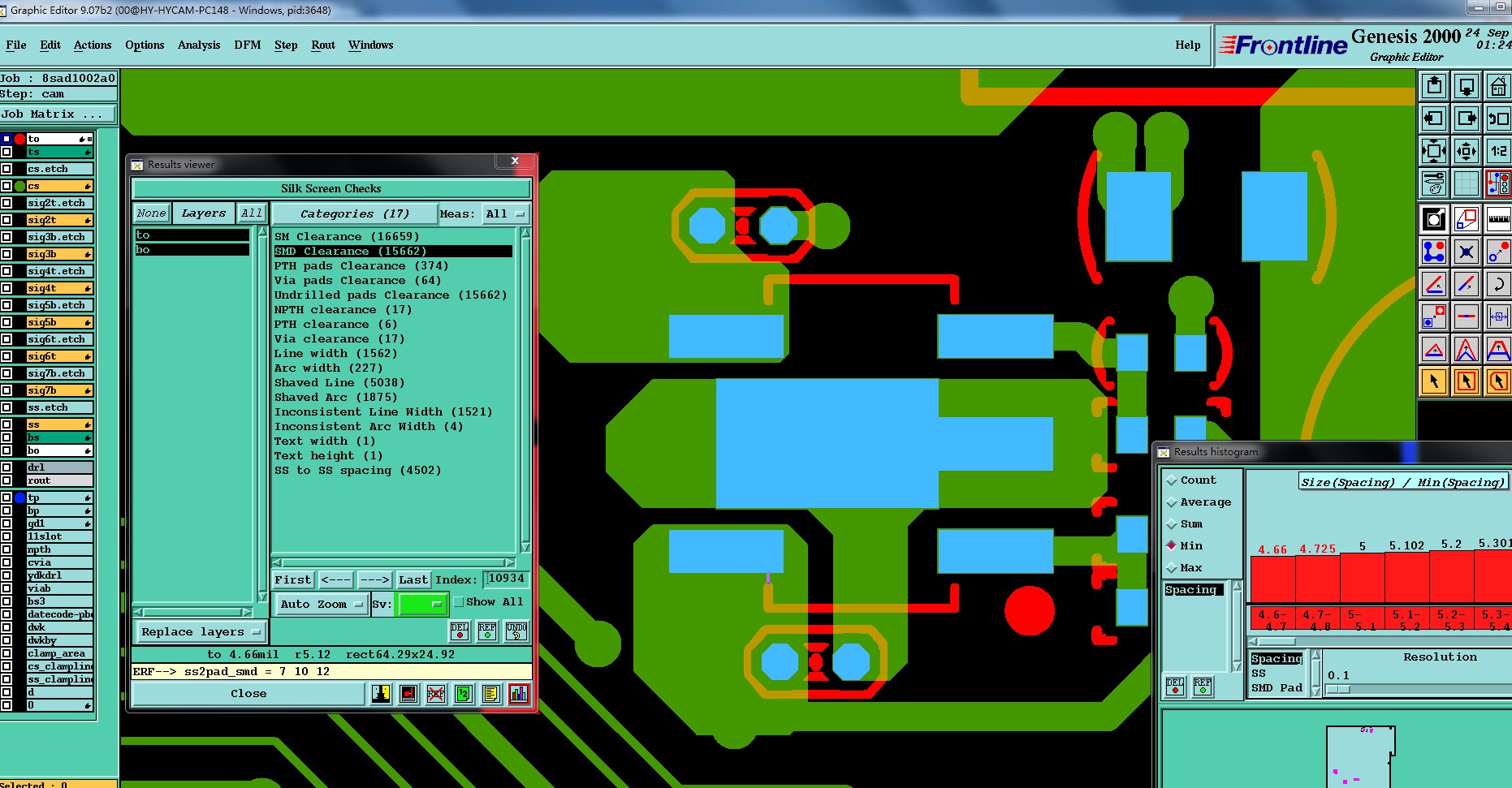The image size is (1512, 788).
Task: Open the wrench and palette display options icon
Action: click(x=1434, y=183)
